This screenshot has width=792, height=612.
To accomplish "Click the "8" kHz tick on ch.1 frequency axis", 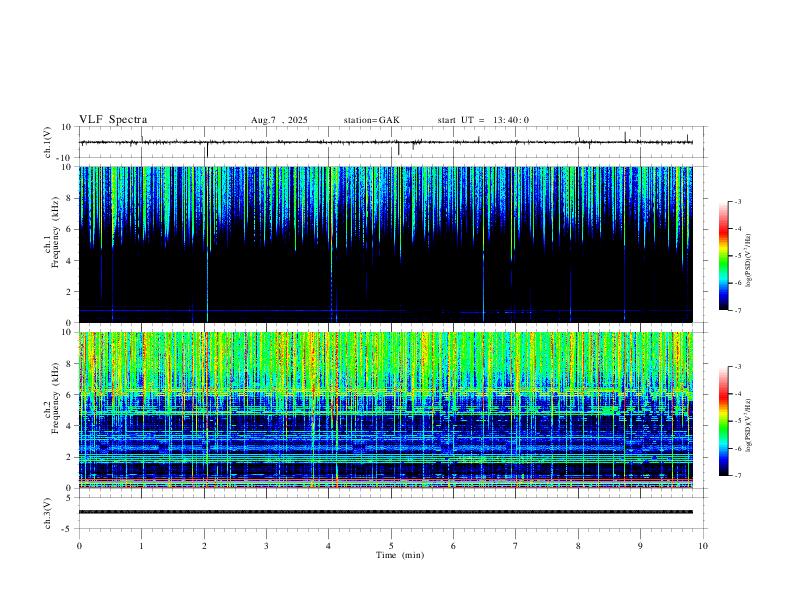I will tap(70, 198).
